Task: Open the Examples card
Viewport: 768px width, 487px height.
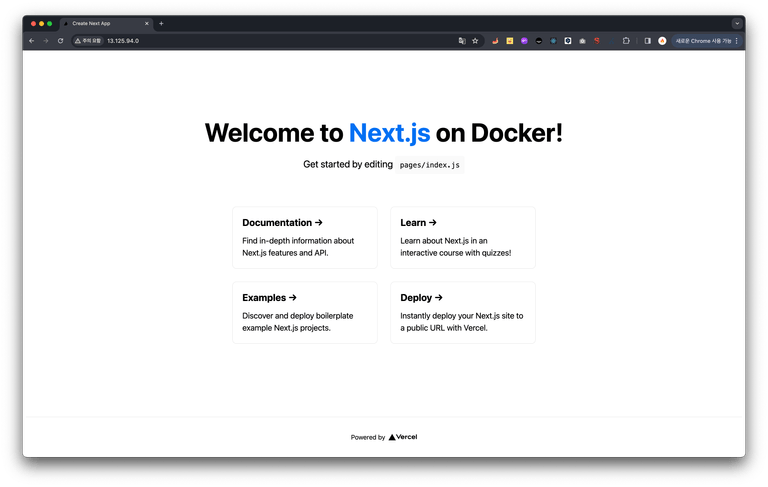Action: (x=304, y=312)
